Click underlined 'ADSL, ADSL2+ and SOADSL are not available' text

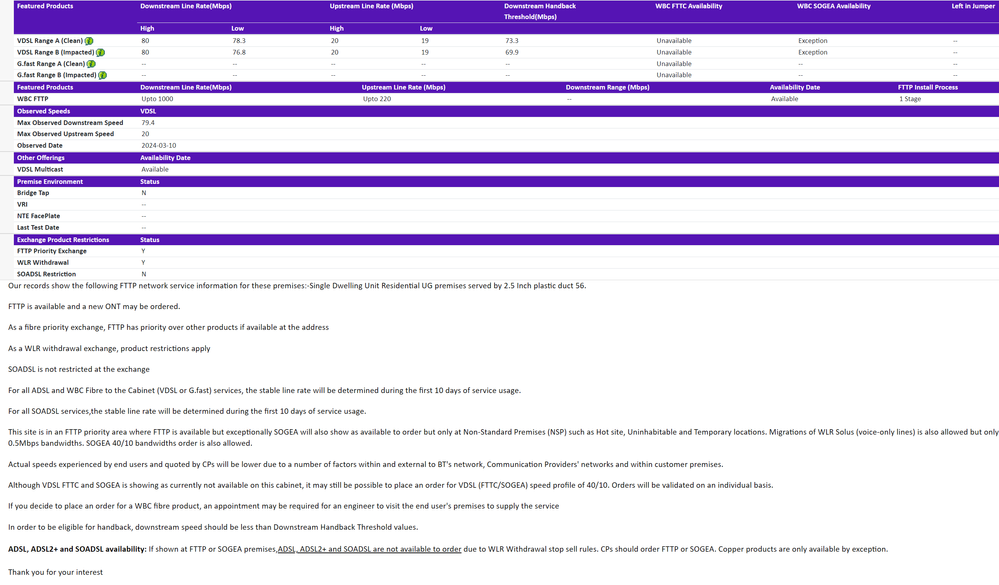pos(369,549)
